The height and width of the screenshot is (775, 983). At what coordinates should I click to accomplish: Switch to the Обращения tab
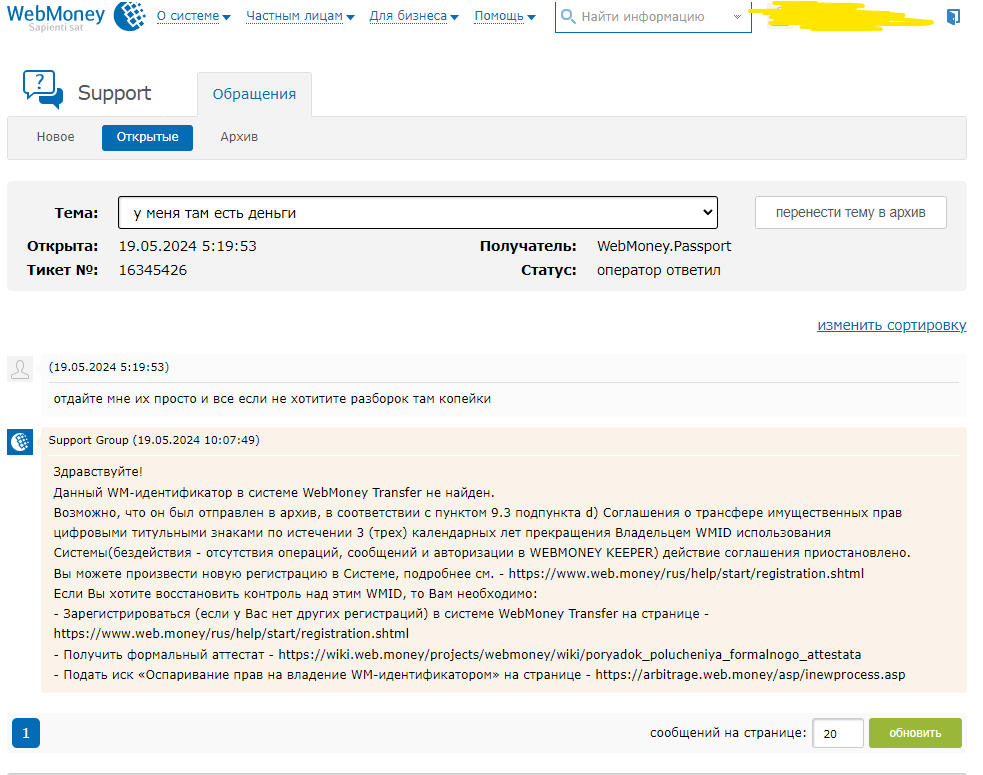[x=254, y=94]
